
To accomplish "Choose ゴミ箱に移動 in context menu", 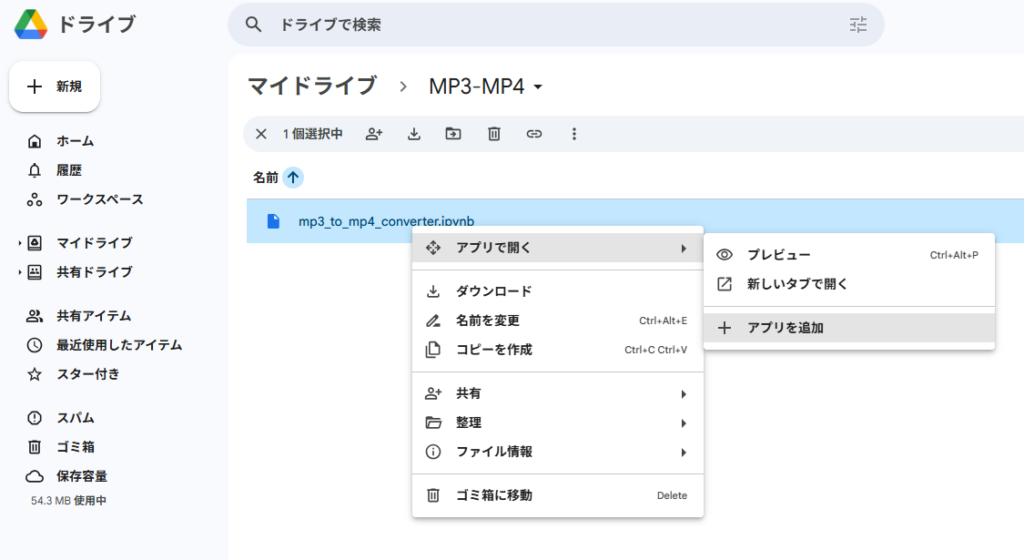I will (558, 495).
